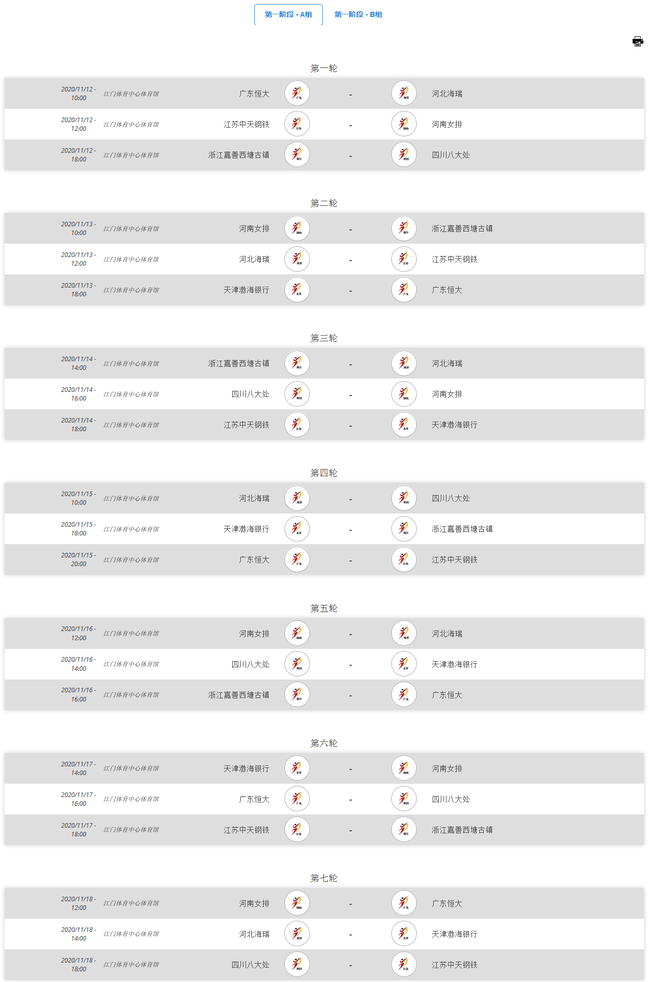Viewport: 650px width, 982px height.
Task: Click 四川八大处 team logo in round three
Action: [296, 393]
